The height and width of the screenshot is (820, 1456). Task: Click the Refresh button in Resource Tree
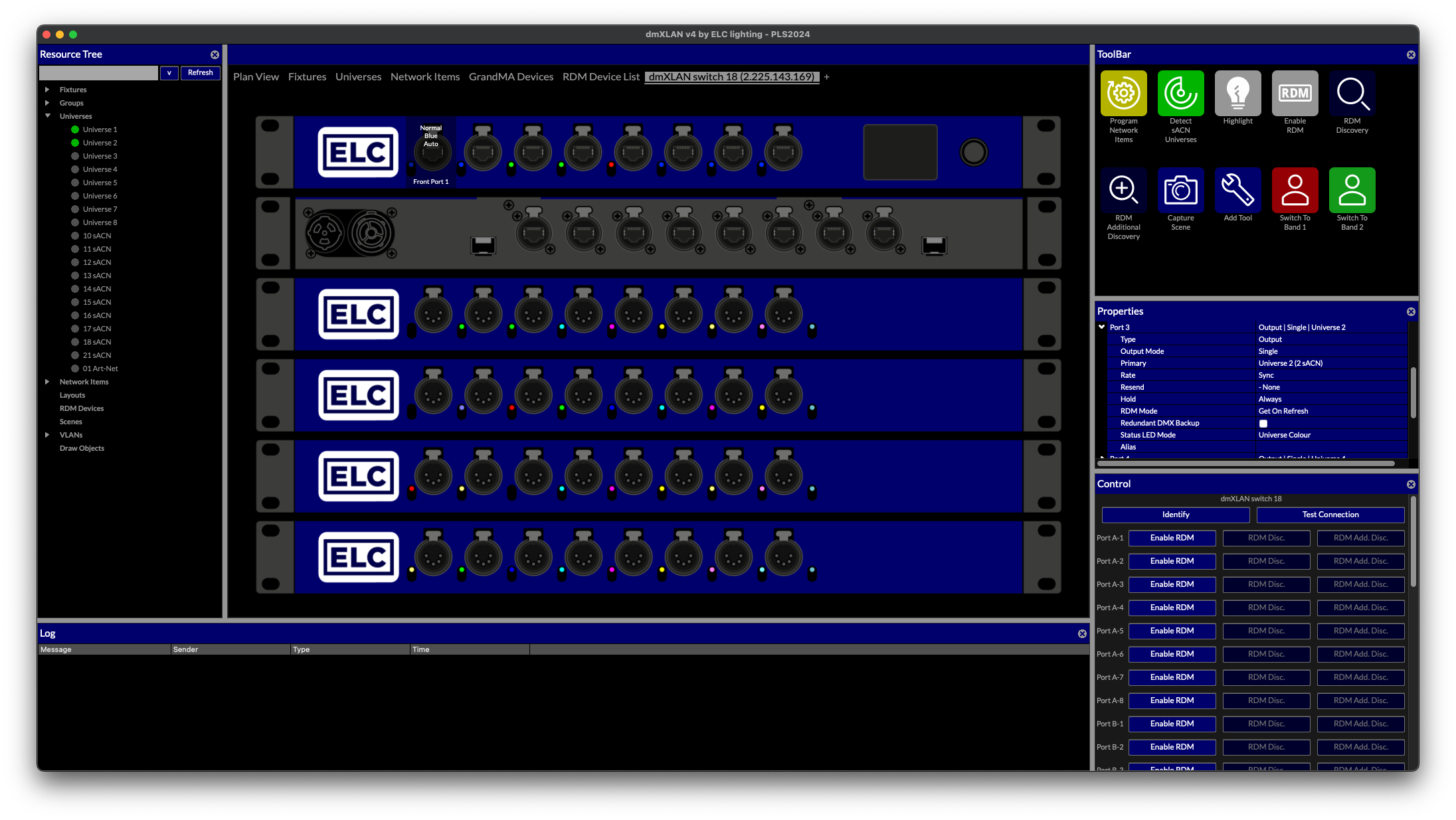point(200,72)
